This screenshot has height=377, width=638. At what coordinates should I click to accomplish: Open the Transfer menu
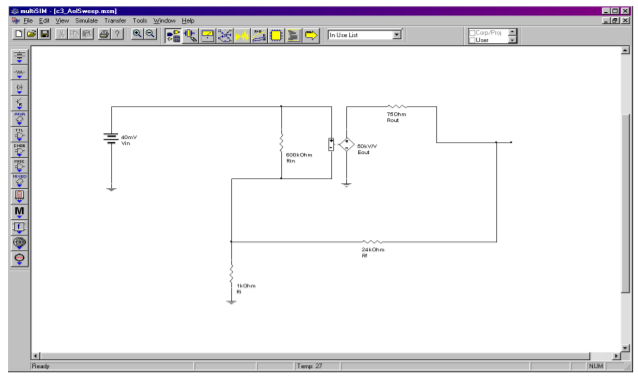115,21
